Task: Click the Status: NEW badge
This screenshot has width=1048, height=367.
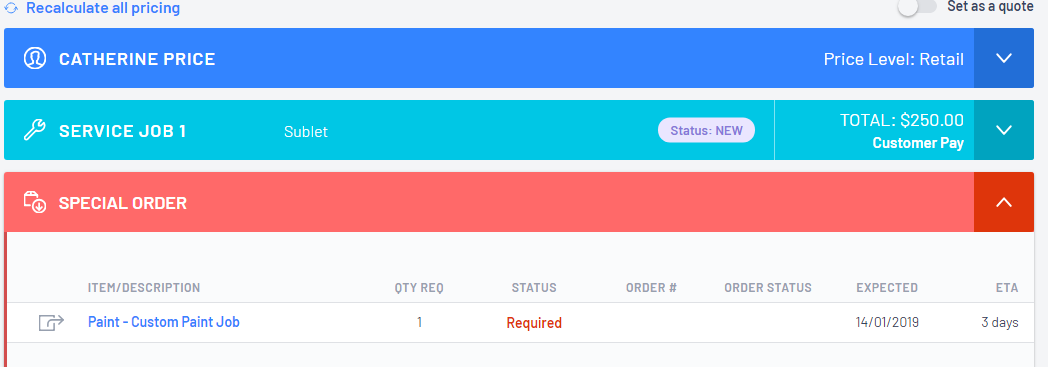Action: pyautogui.click(x=706, y=130)
